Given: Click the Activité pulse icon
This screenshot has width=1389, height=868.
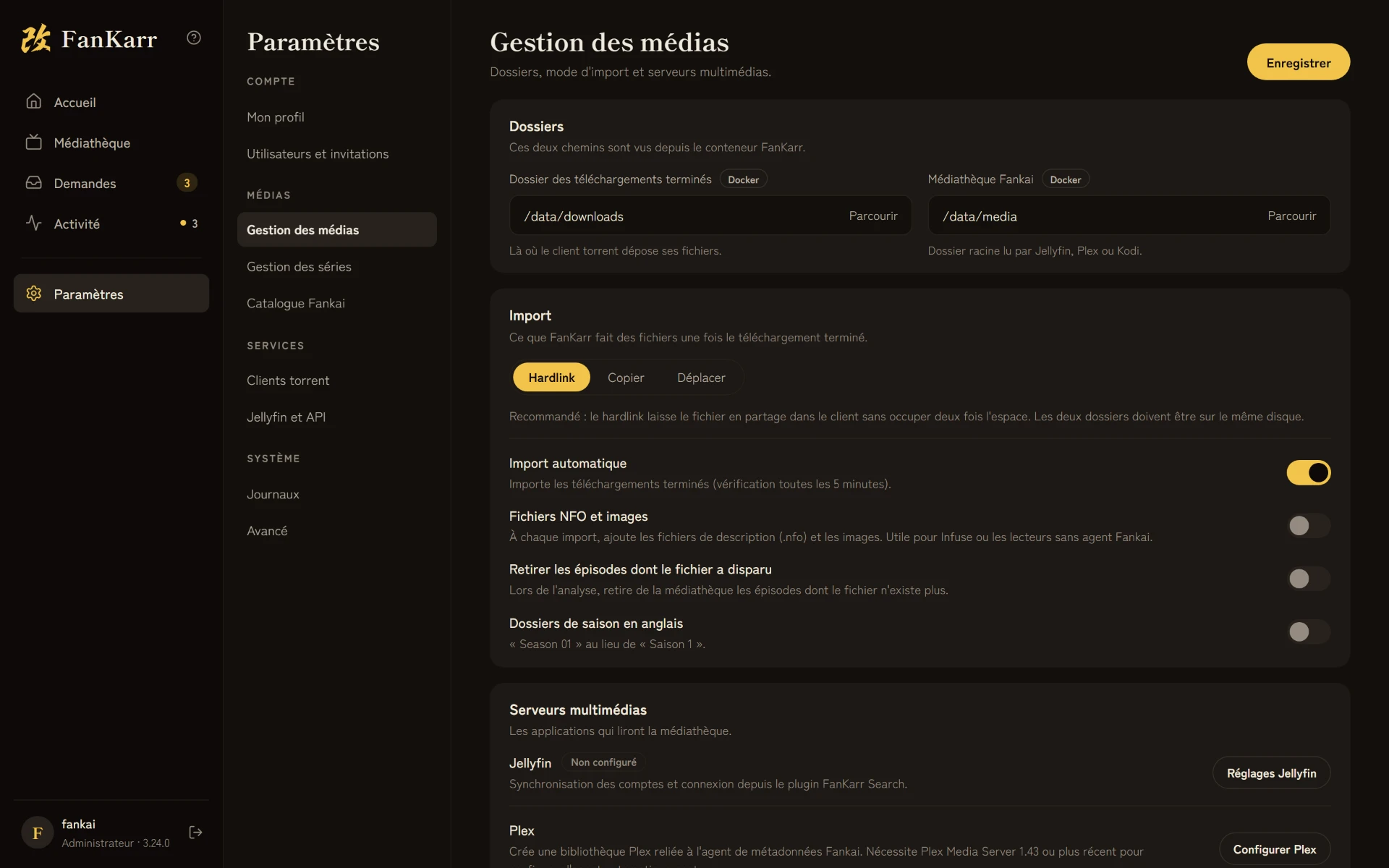Looking at the screenshot, I should click(33, 223).
